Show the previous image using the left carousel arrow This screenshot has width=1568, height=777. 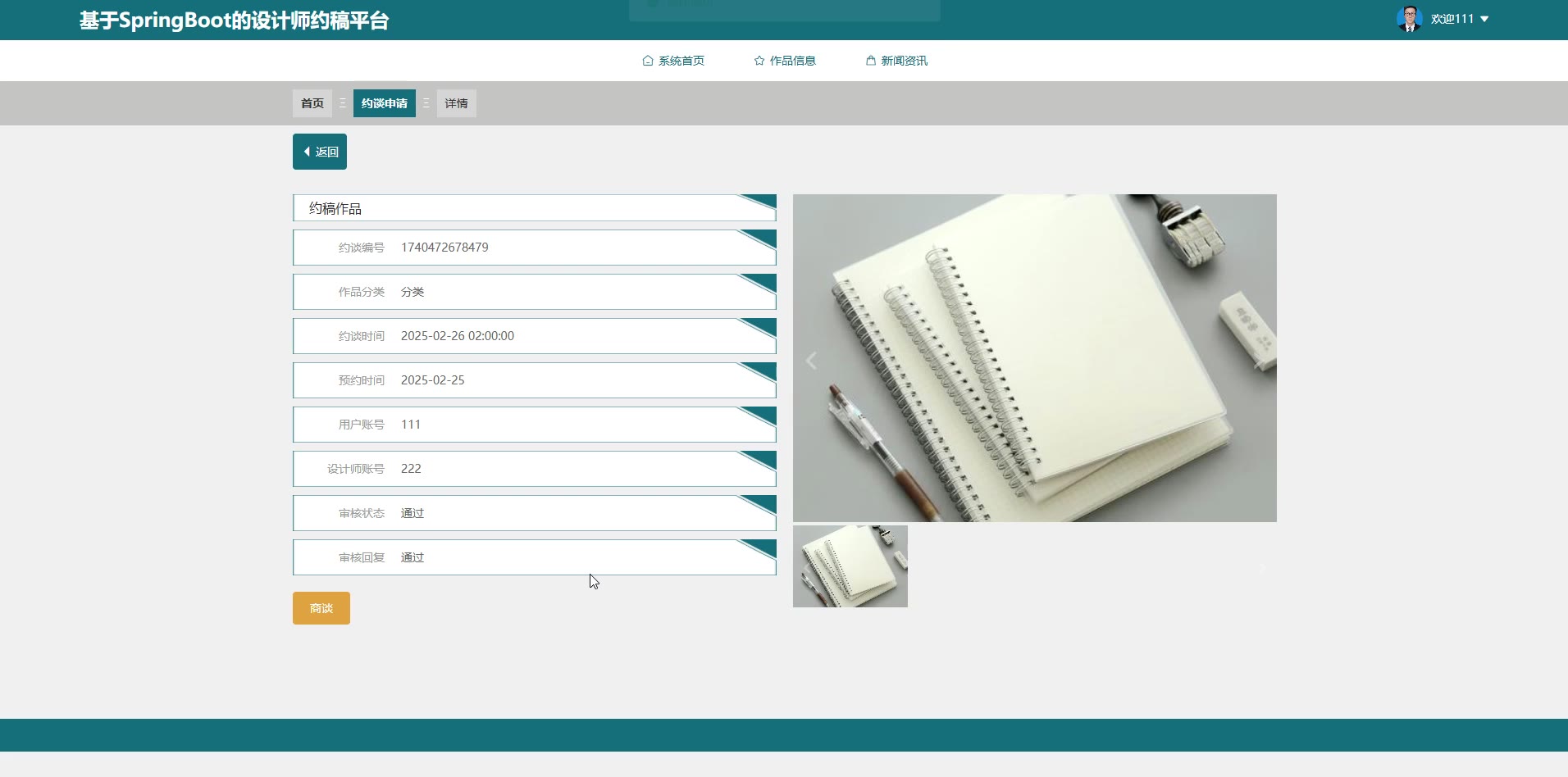(811, 361)
